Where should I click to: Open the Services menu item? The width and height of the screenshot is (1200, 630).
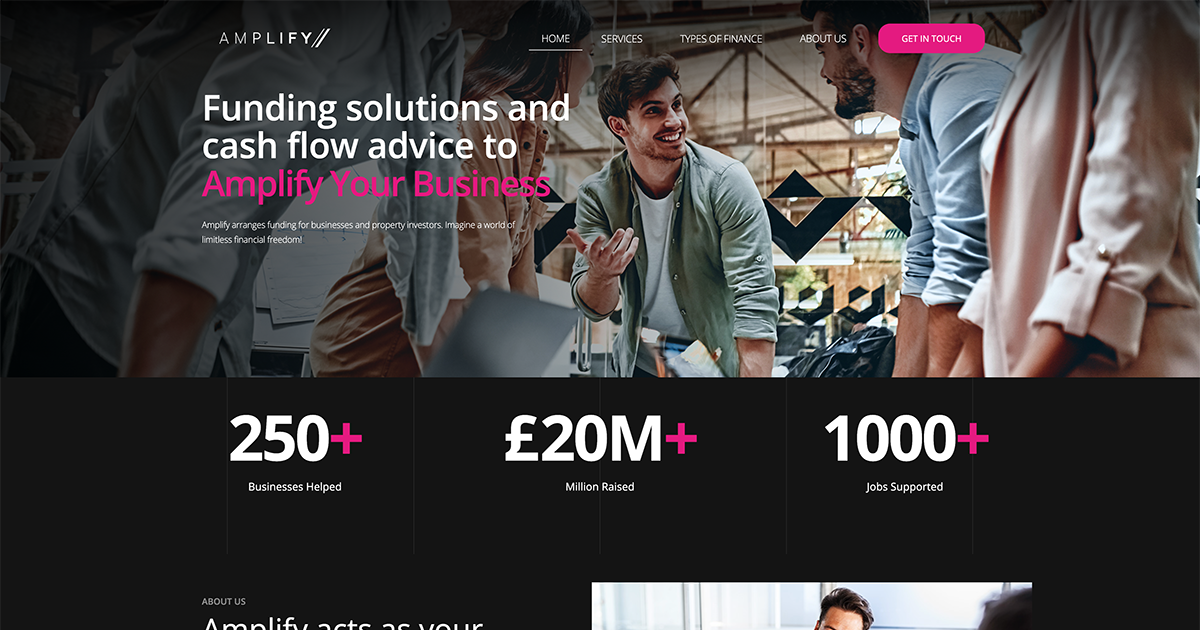coord(621,39)
